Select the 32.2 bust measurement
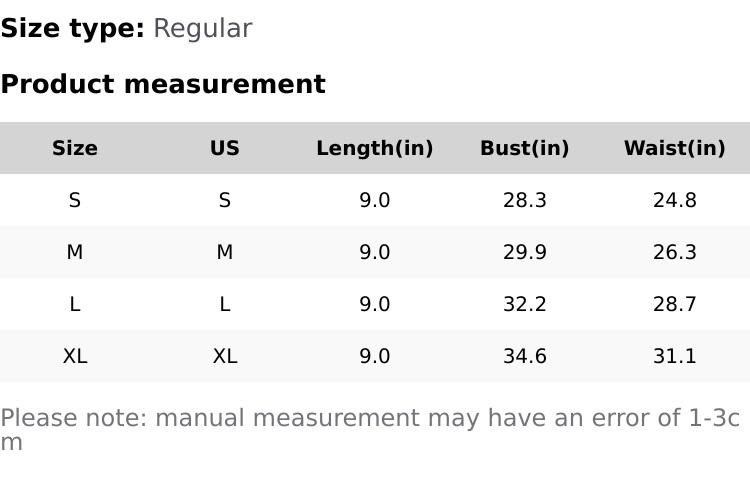This screenshot has height=478, width=750. [x=524, y=304]
